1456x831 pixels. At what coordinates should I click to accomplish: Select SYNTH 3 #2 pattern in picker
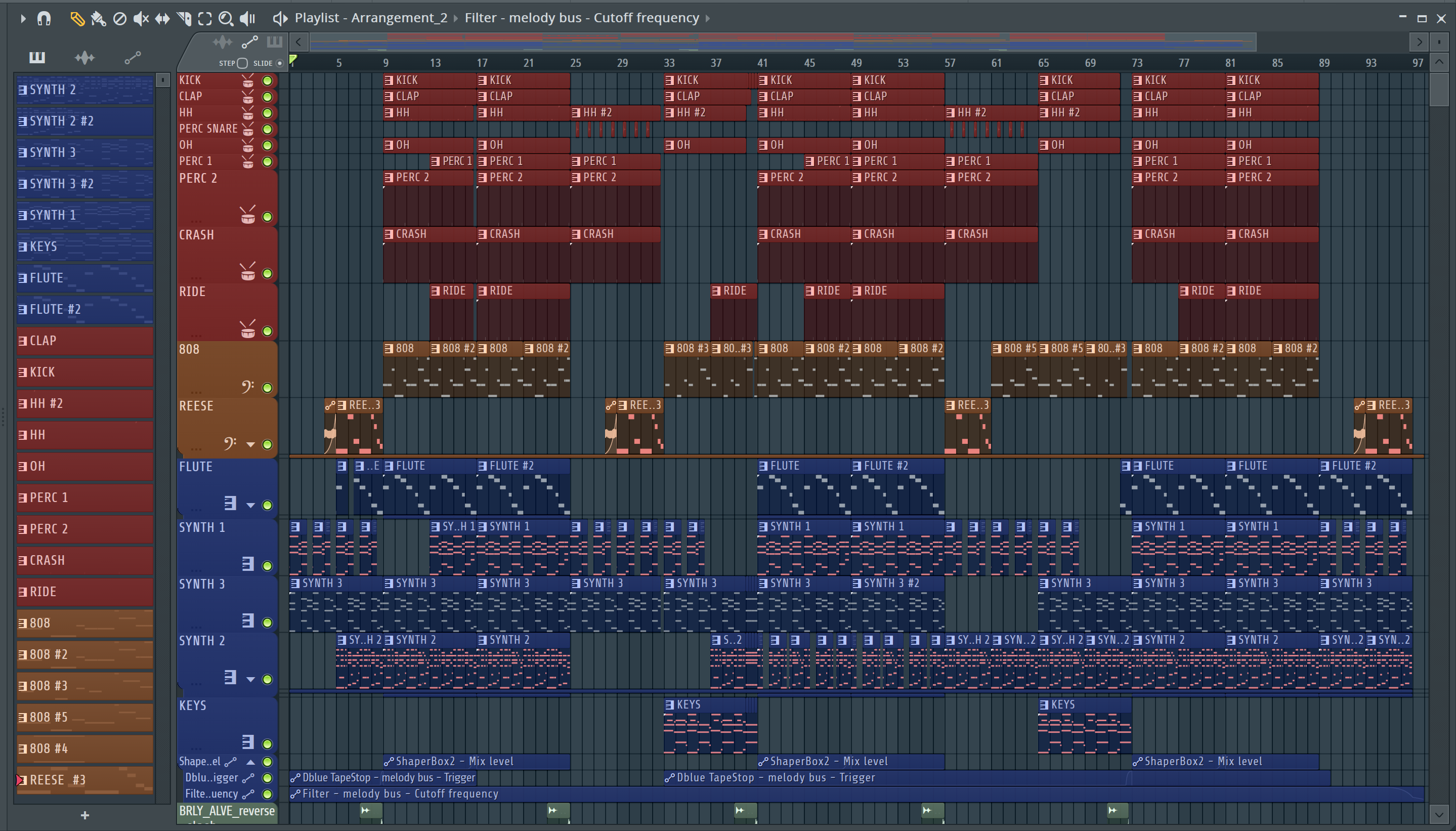click(x=84, y=184)
